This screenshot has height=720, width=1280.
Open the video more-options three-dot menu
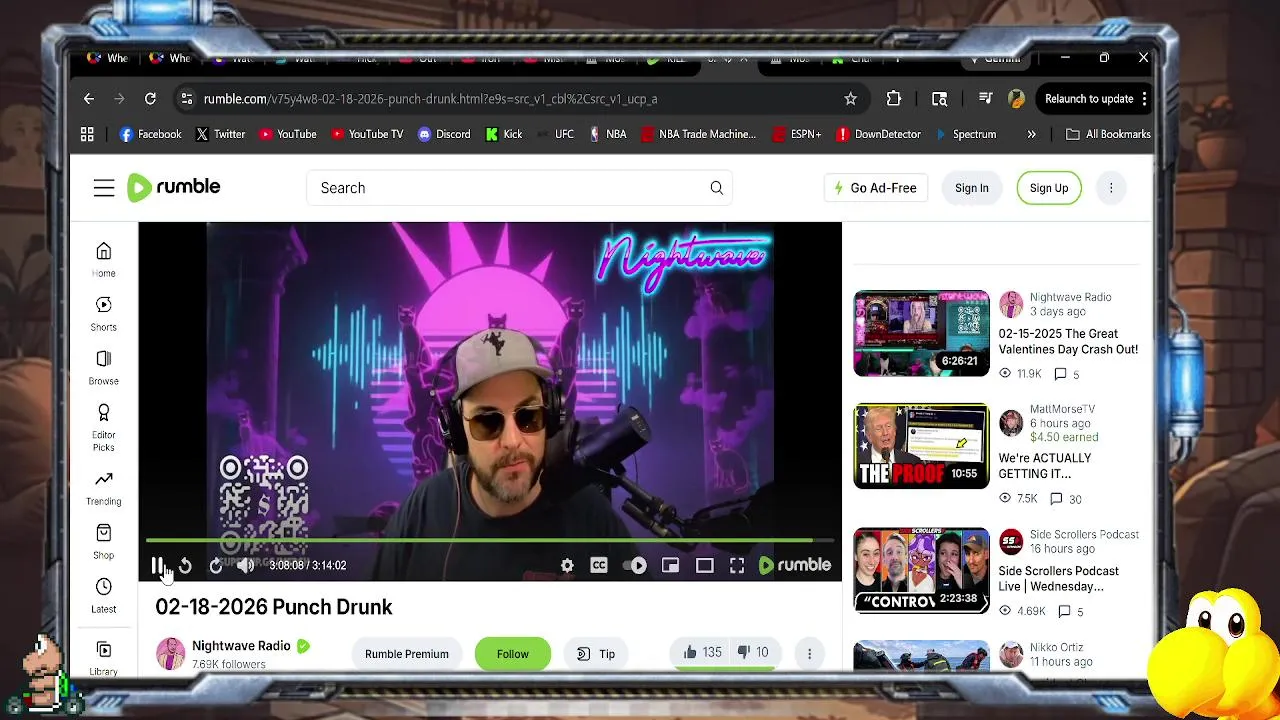click(810, 654)
